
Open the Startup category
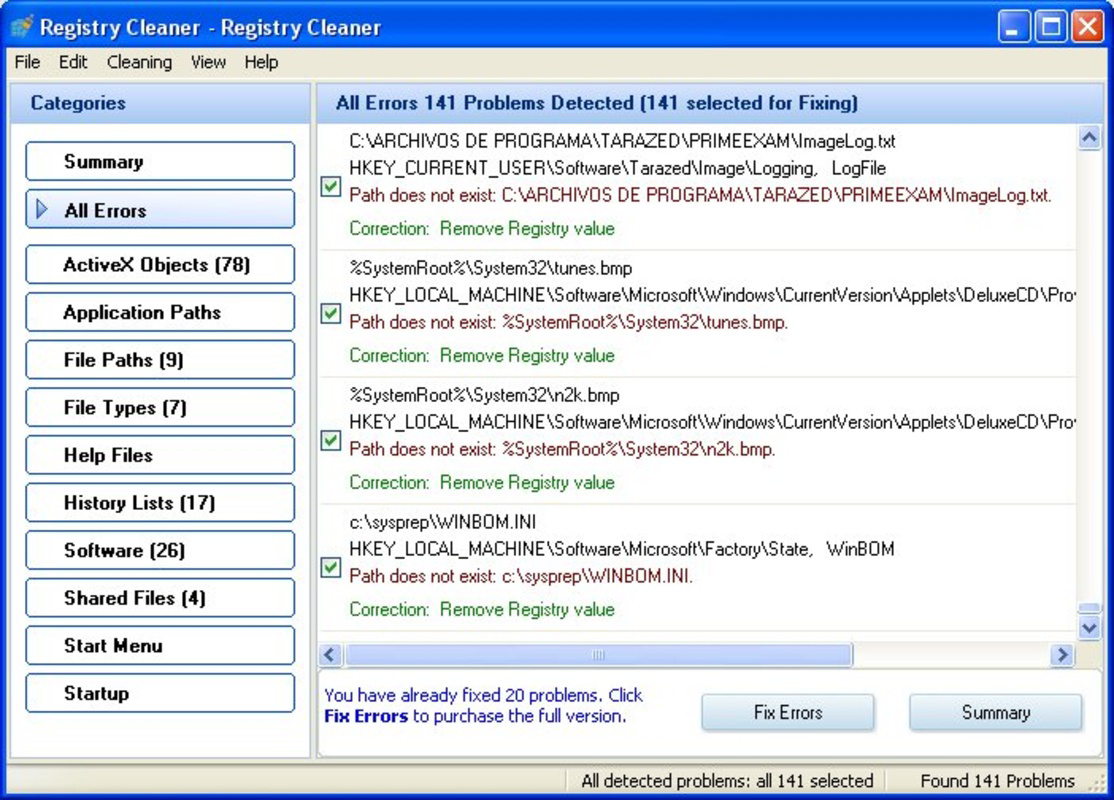[x=160, y=693]
